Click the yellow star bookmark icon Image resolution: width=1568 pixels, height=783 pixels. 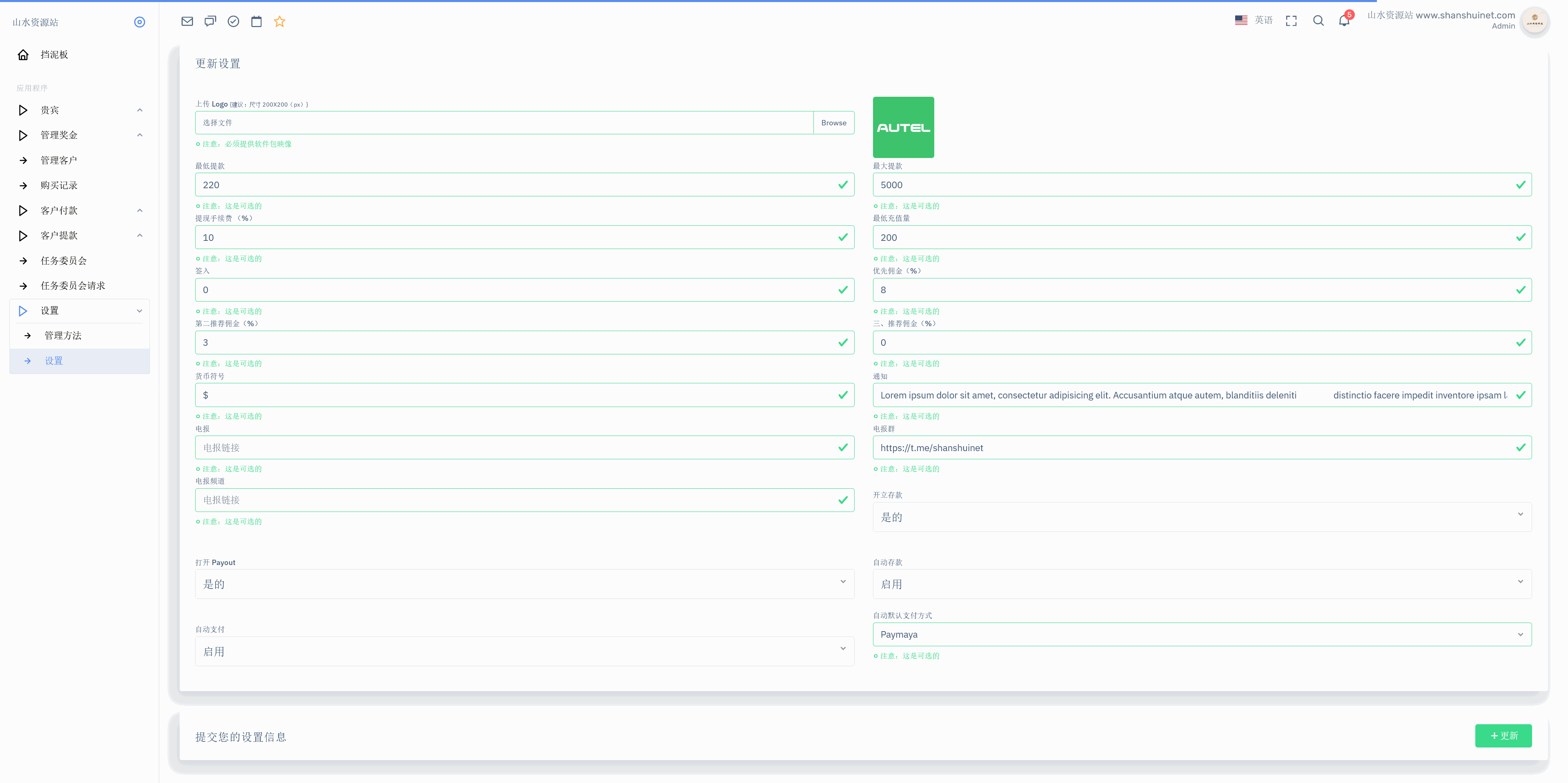279,21
